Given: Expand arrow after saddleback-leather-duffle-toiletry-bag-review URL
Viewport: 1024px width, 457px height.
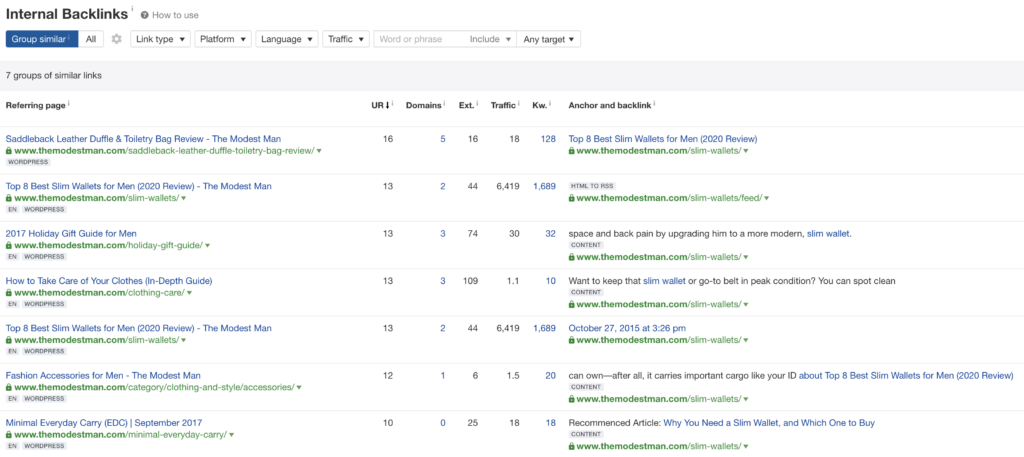Looking at the screenshot, I should click(x=320, y=151).
